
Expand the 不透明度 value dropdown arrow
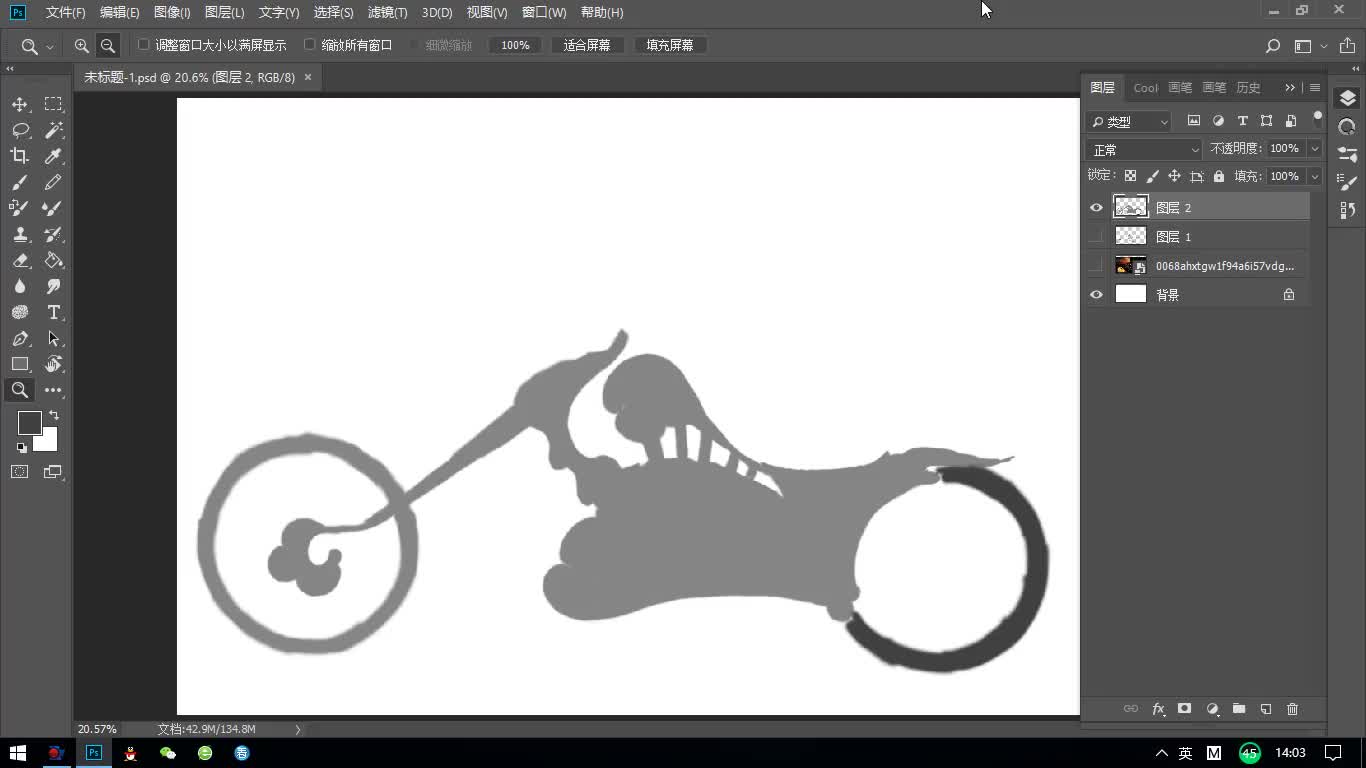(1314, 149)
